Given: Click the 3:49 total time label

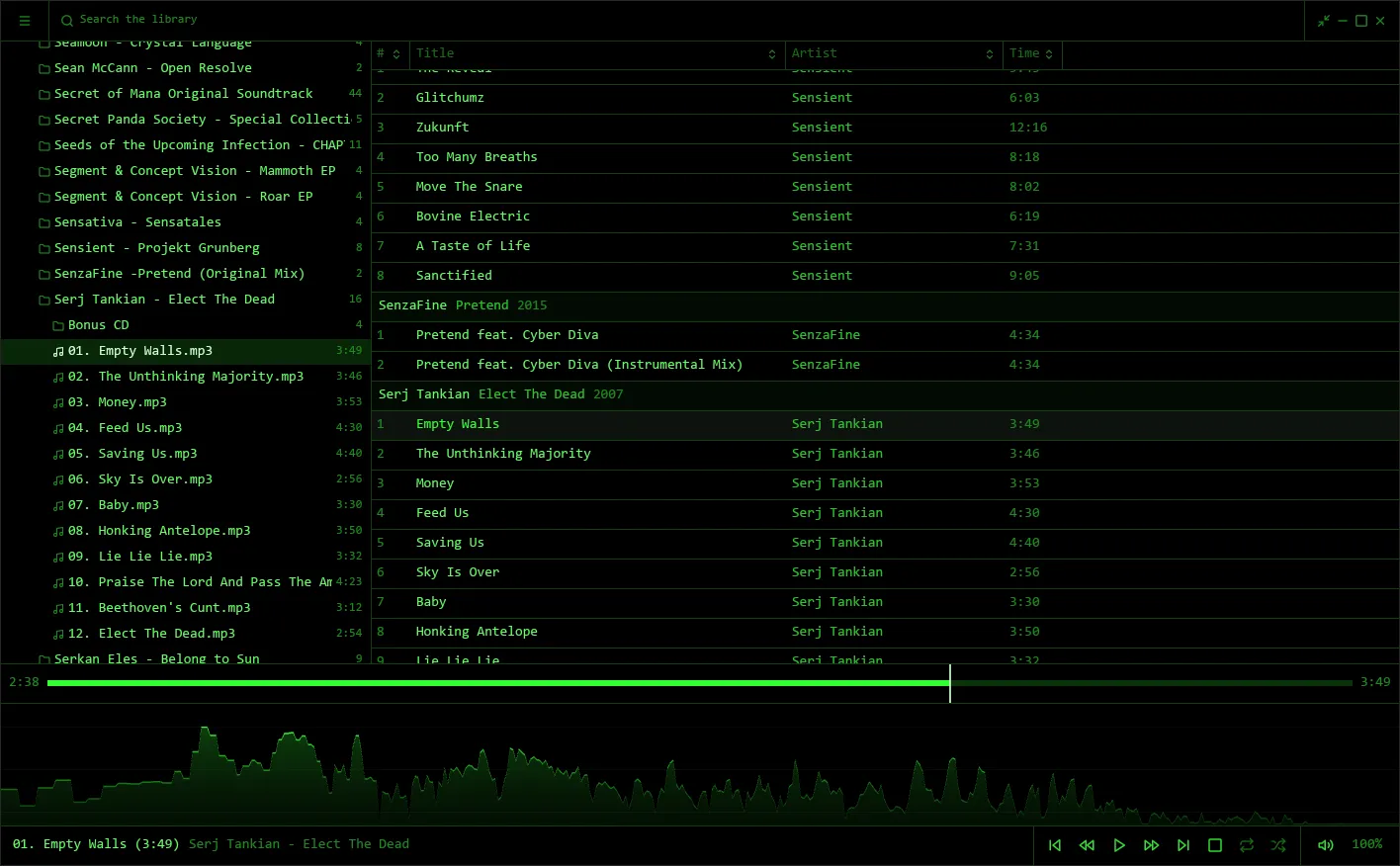Looking at the screenshot, I should pyautogui.click(x=1375, y=682).
